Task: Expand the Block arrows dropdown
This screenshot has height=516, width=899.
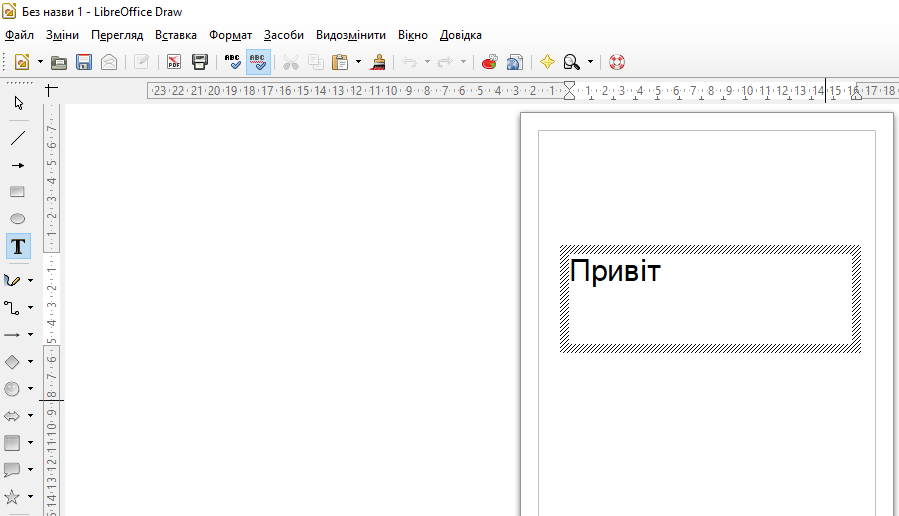Action: (x=30, y=415)
